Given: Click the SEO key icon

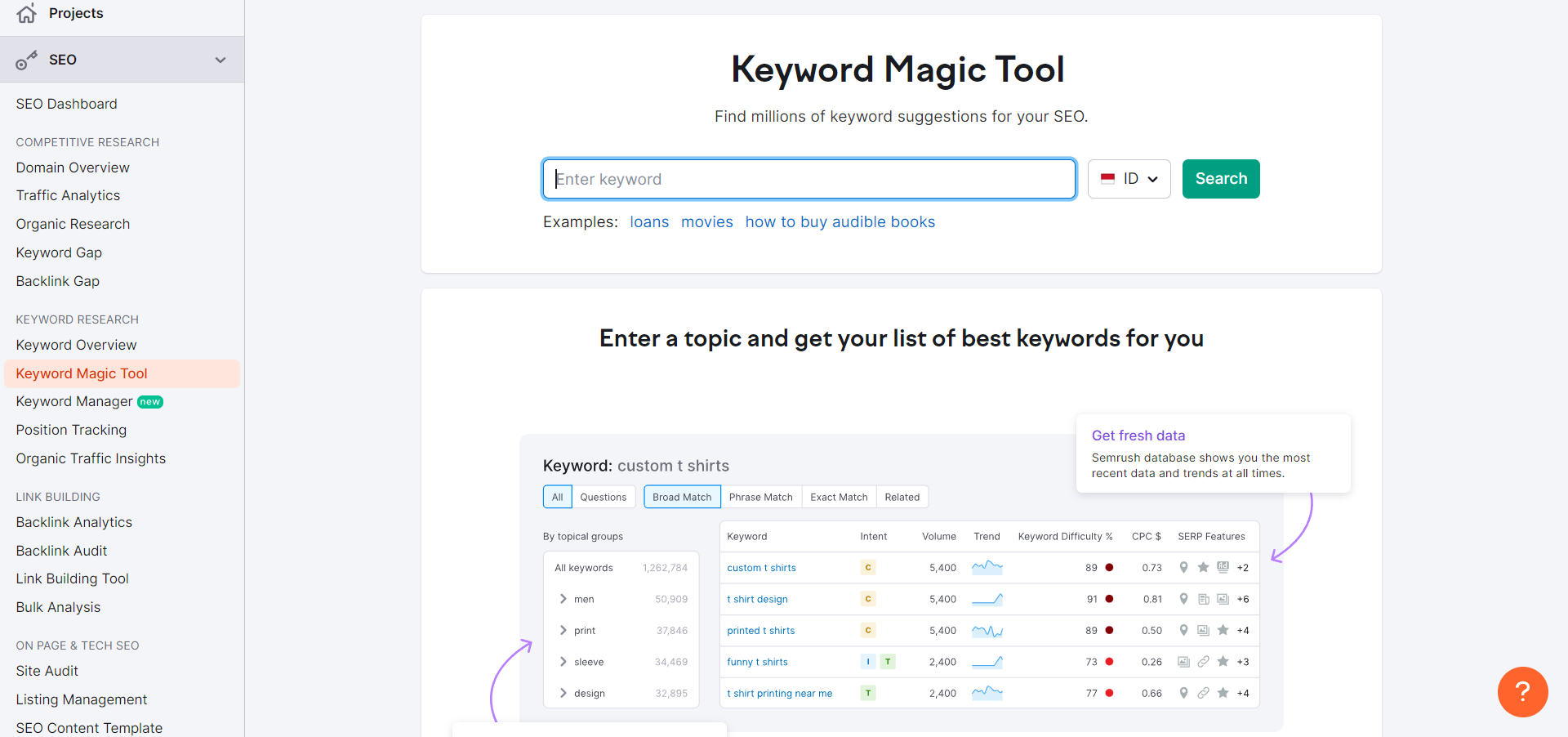Looking at the screenshot, I should pos(26,60).
